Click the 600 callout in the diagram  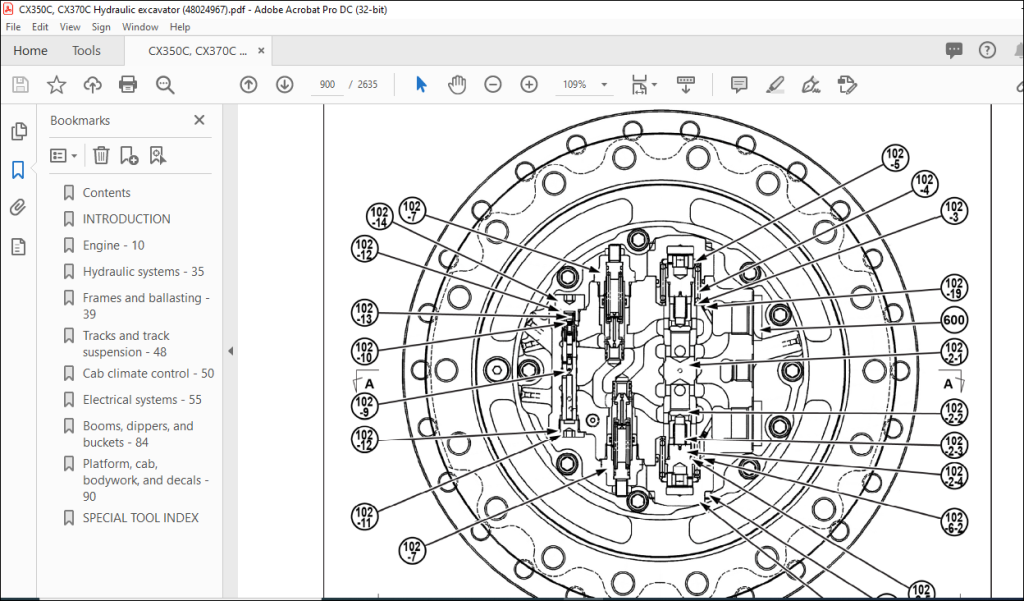[954, 320]
